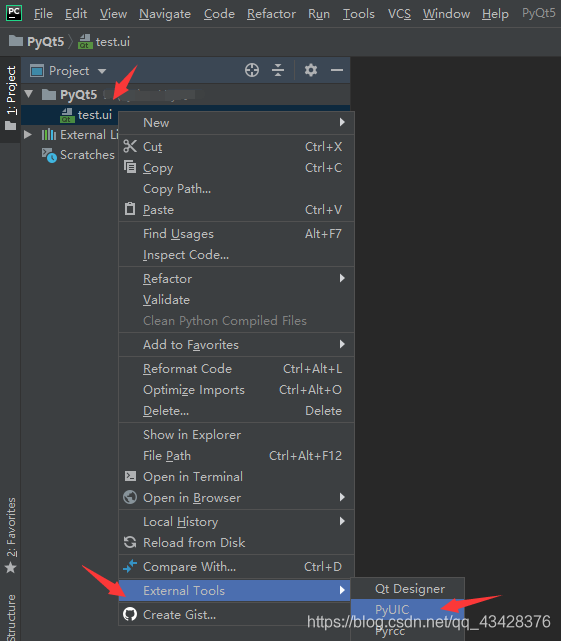Screen dimensions: 561x641
Task: Click the collapse all icon in Project panel
Action: [x=278, y=70]
